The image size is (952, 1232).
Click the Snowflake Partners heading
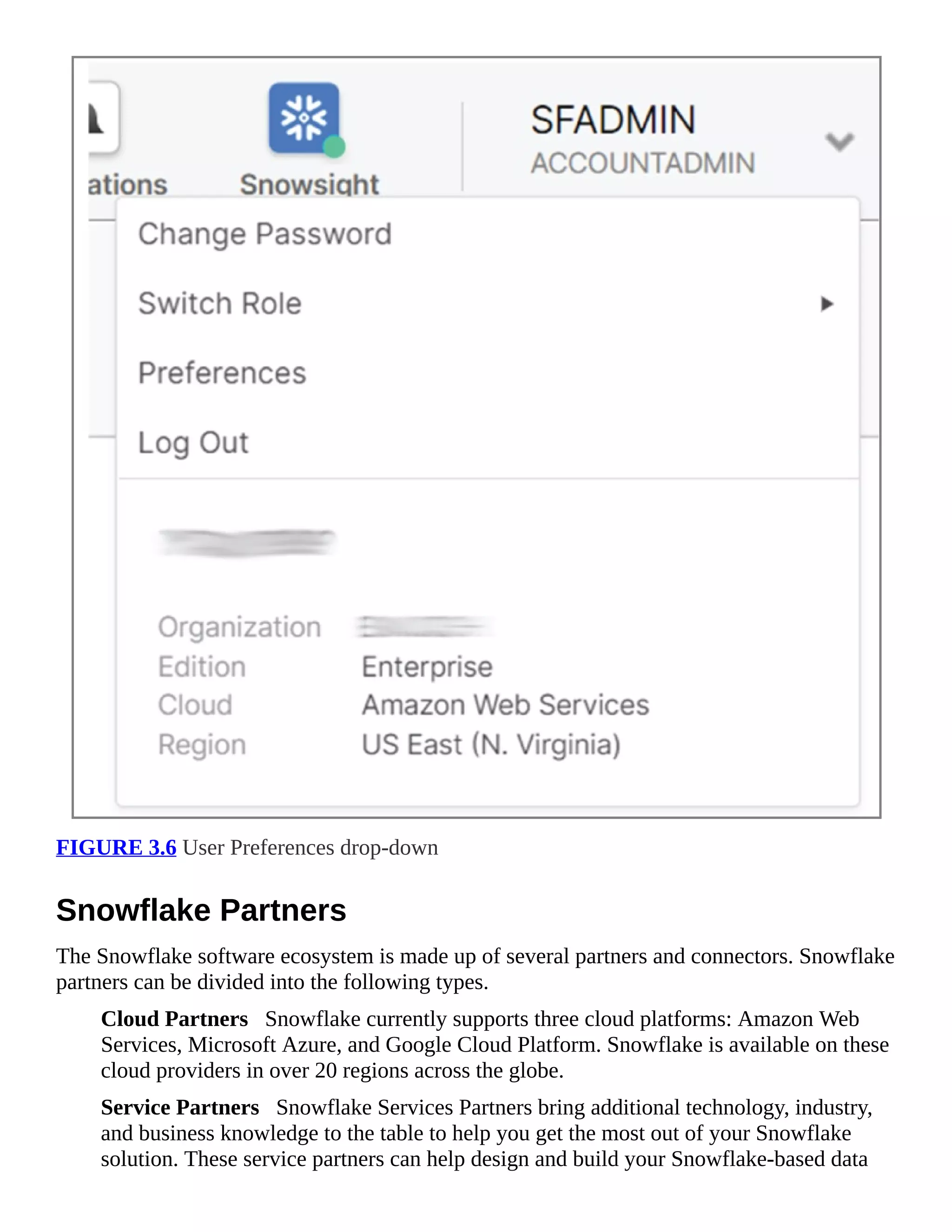201,910
